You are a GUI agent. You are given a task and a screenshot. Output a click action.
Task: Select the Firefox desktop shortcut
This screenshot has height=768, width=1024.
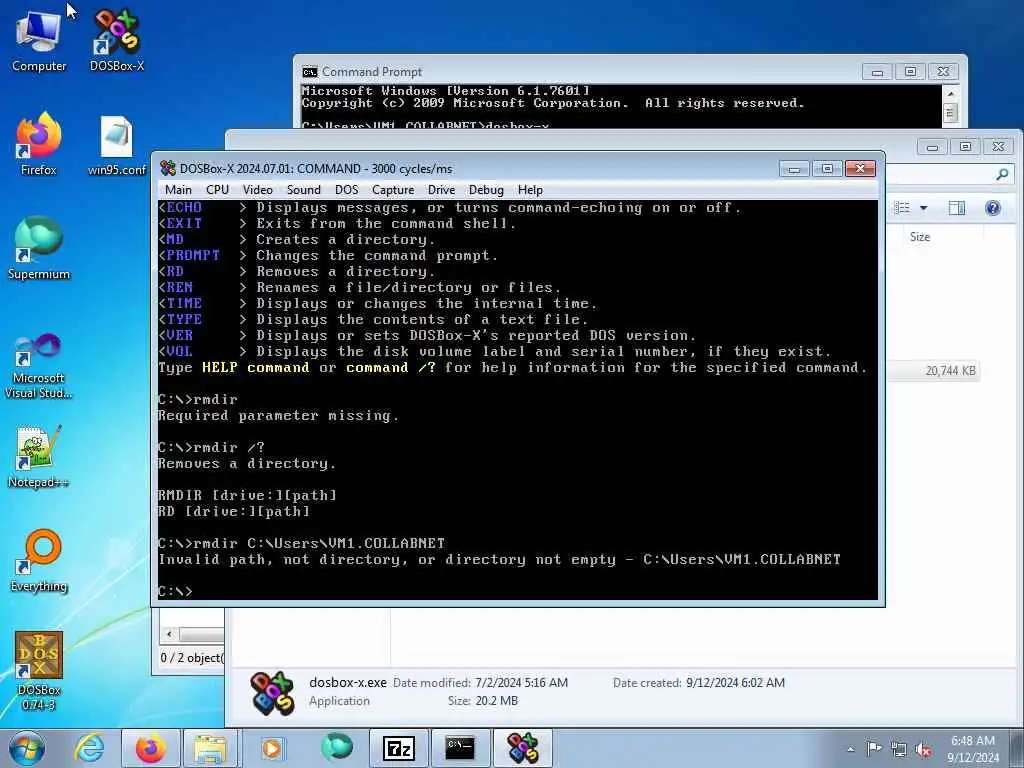(x=39, y=145)
